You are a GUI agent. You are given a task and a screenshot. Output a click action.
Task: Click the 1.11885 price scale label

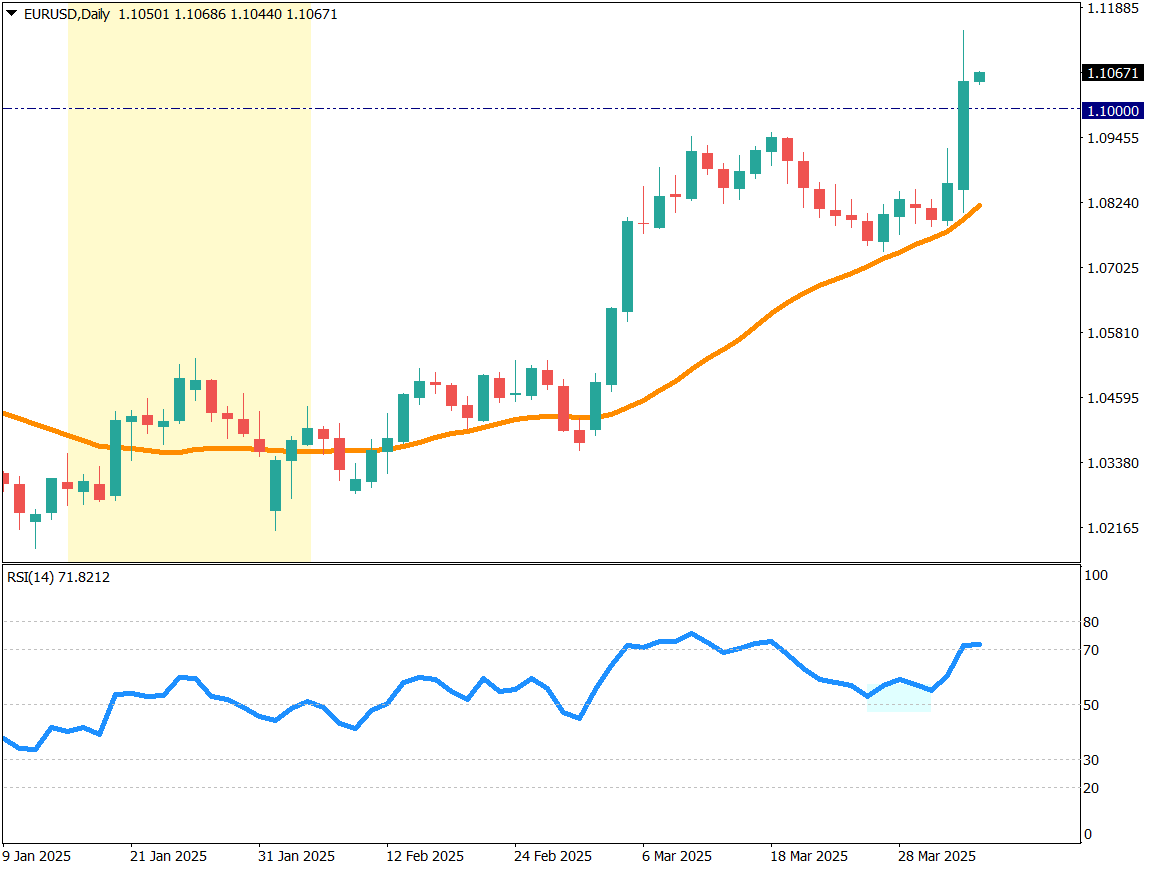pyautogui.click(x=1112, y=9)
